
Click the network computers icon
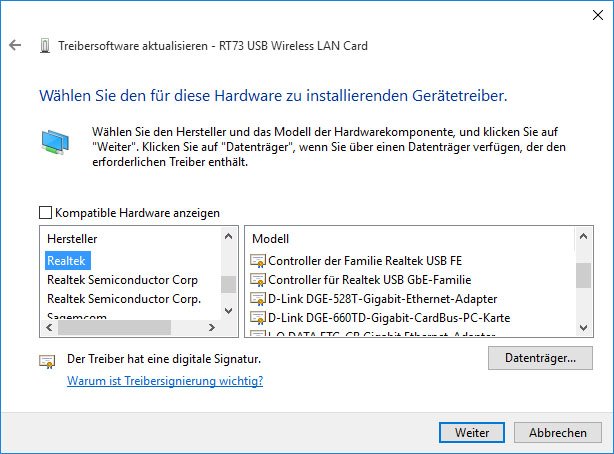pos(55,142)
